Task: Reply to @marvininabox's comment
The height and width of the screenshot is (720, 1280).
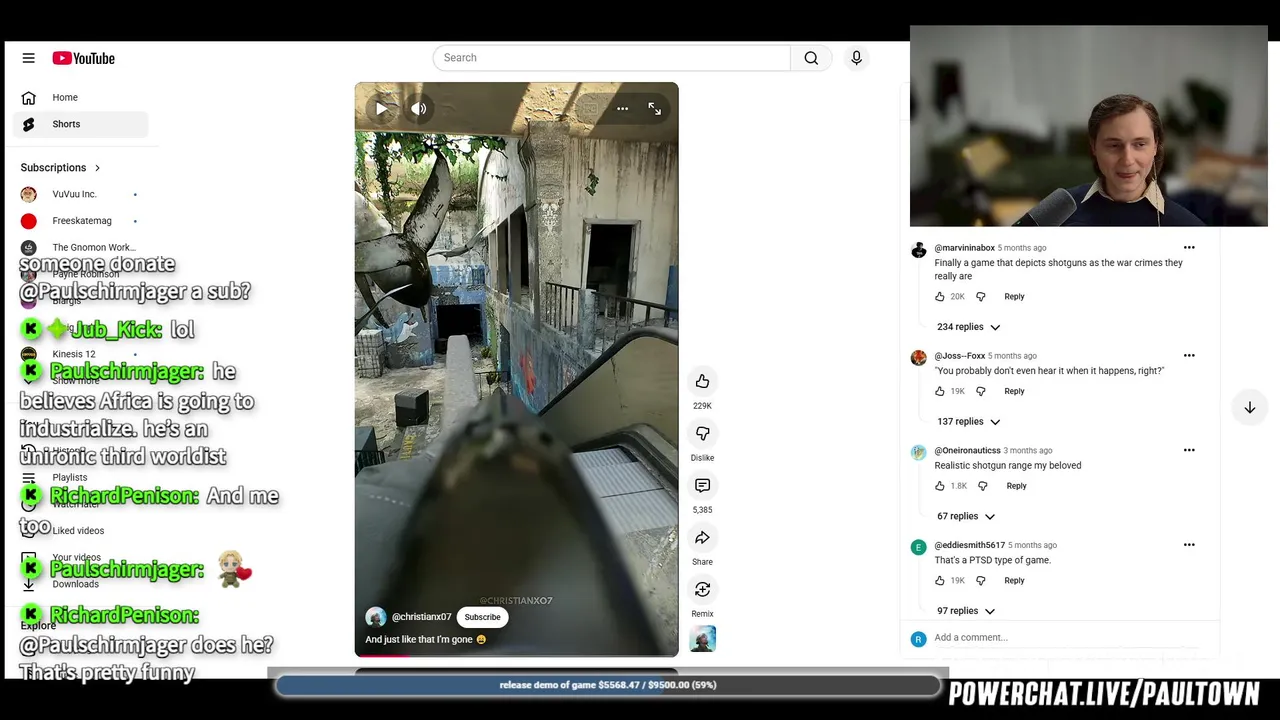Action: pos(1014,297)
